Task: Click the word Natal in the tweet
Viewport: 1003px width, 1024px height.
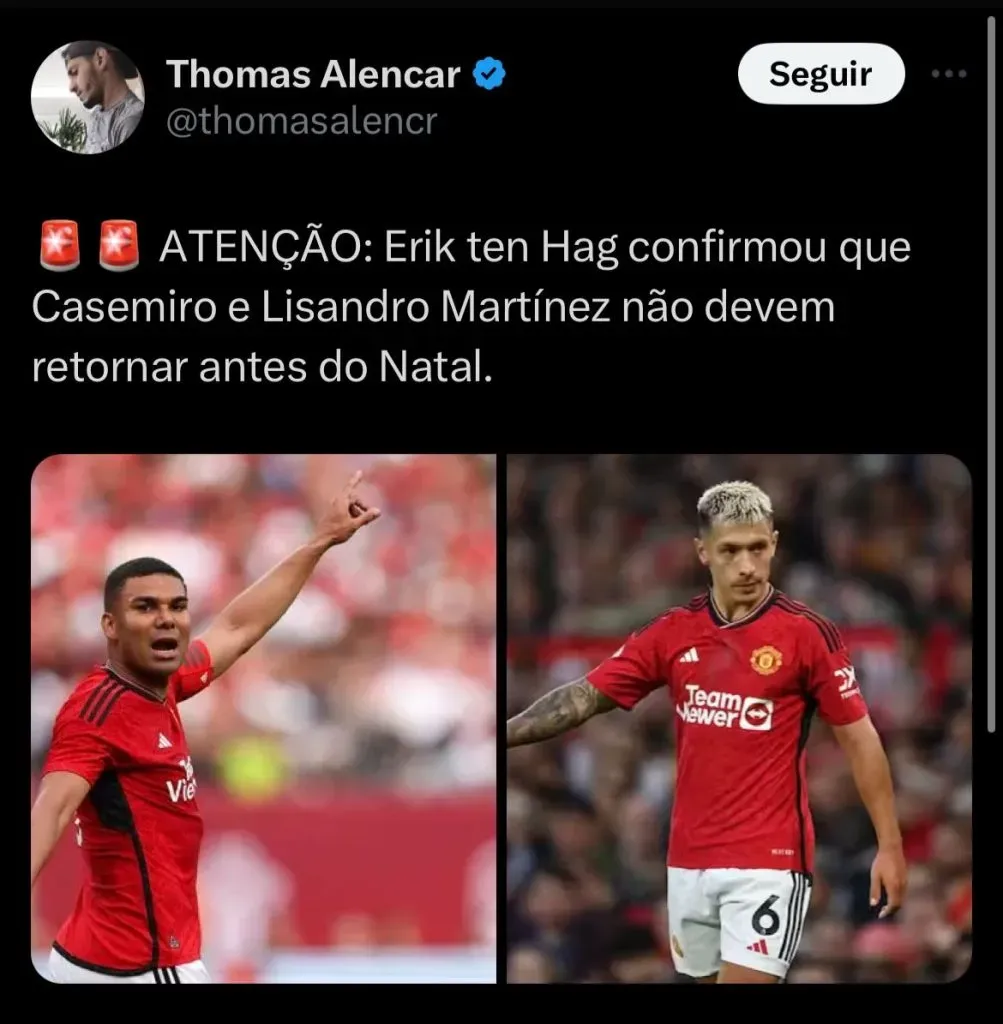Action: click(x=435, y=367)
